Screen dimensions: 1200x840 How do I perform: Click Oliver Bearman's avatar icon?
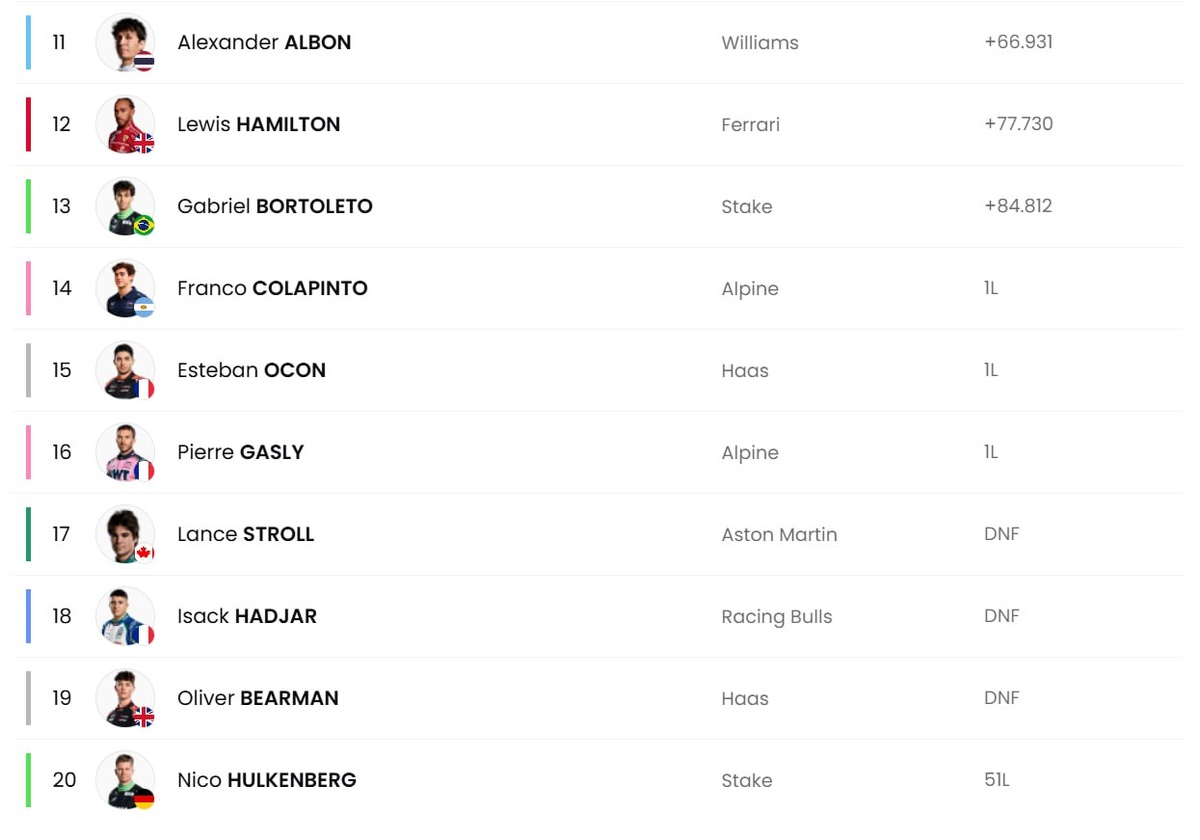click(x=125, y=699)
